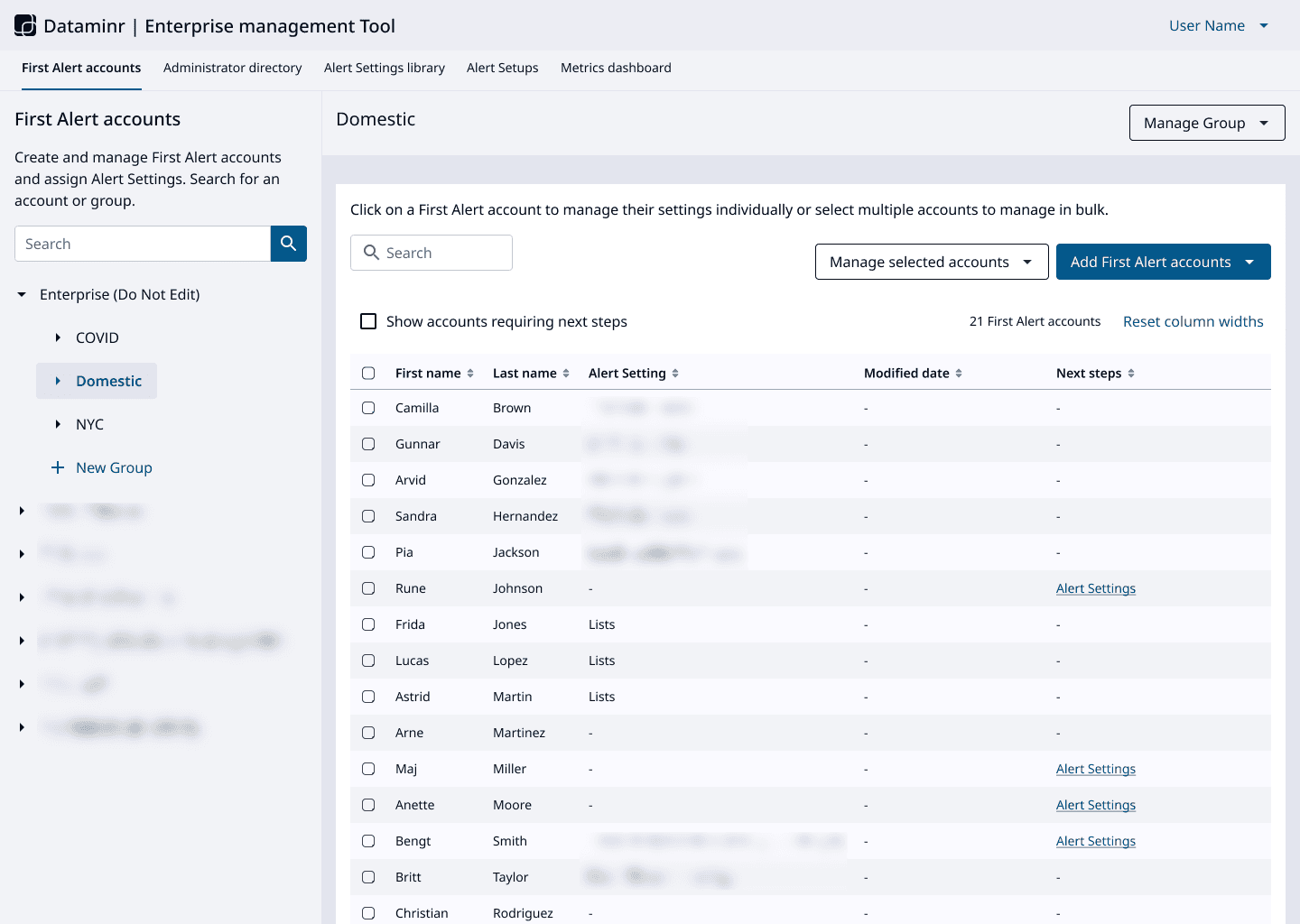The height and width of the screenshot is (924, 1300).
Task: Sort by Alert Setting column arrows
Action: click(675, 374)
